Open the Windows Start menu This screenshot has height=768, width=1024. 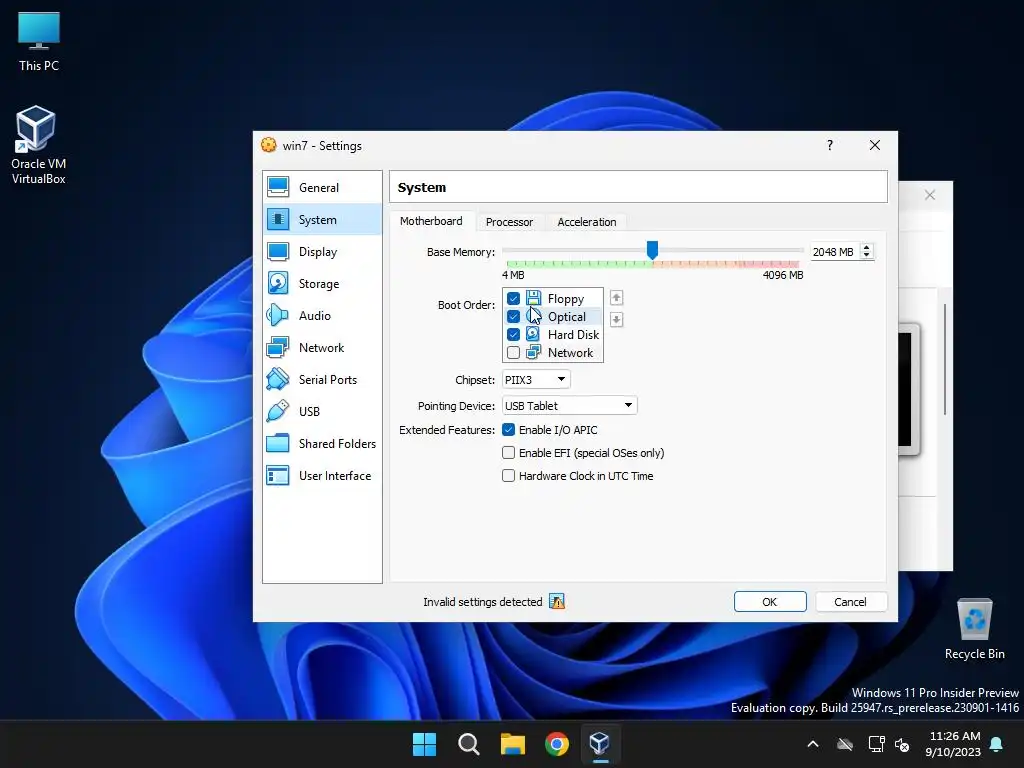coord(424,744)
